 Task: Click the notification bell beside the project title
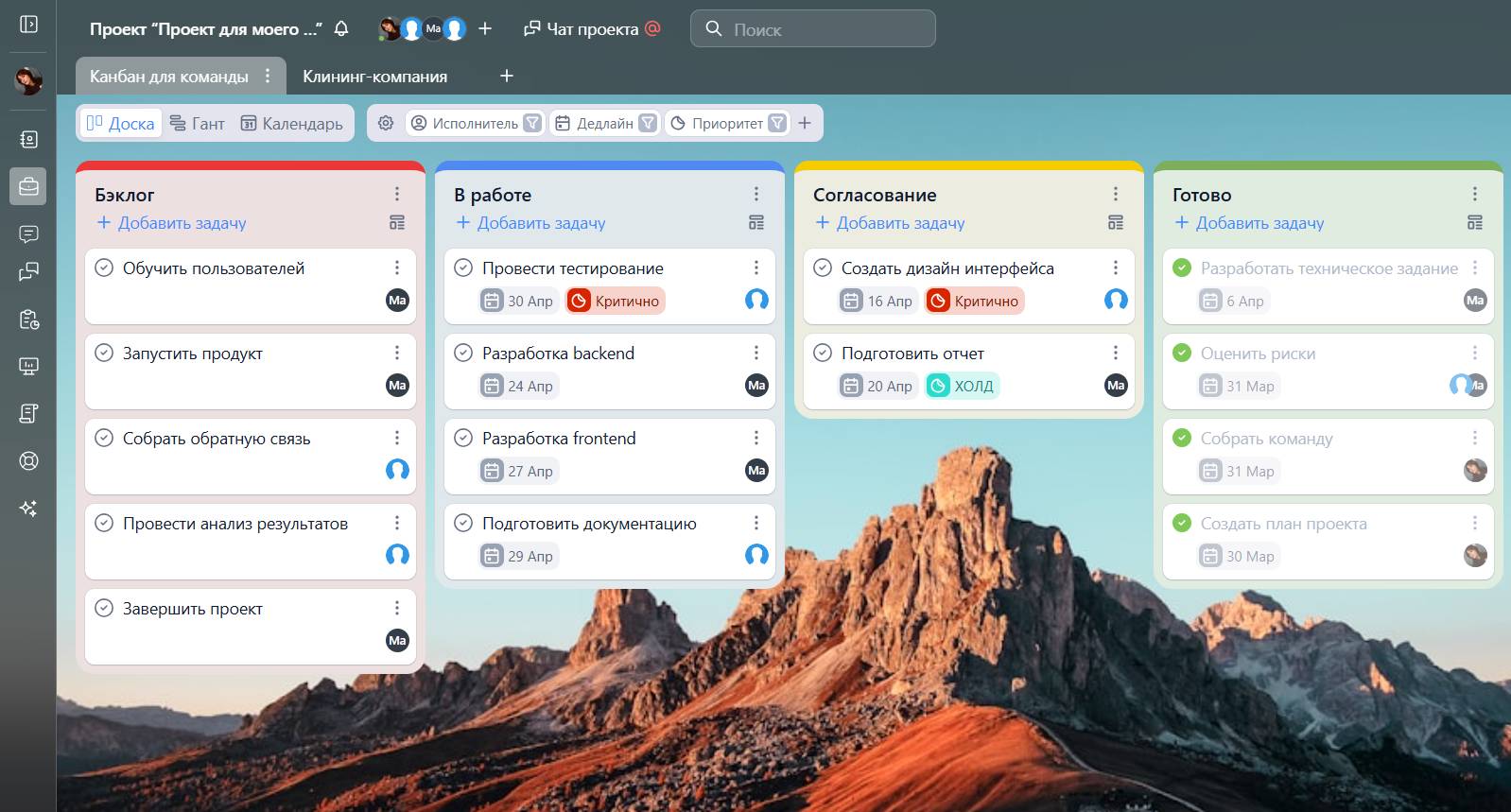pyautogui.click(x=341, y=29)
